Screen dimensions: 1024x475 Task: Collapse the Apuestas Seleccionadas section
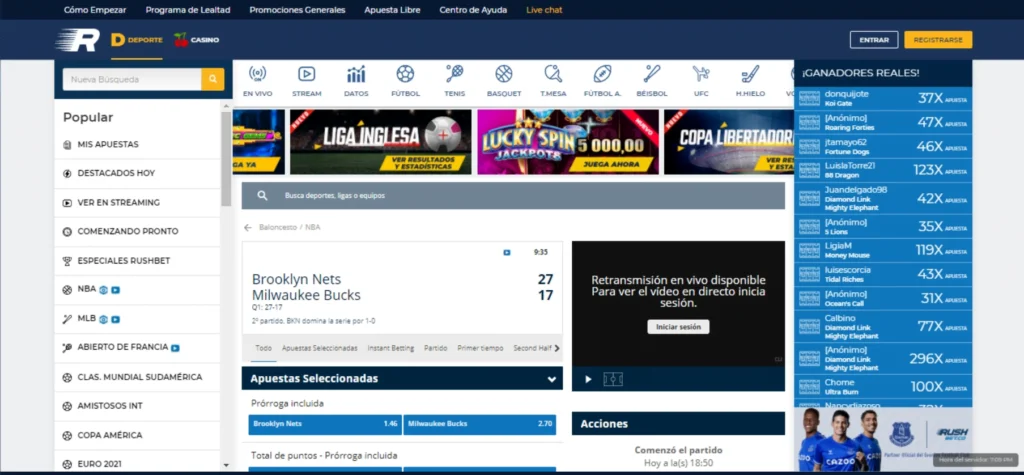551,379
